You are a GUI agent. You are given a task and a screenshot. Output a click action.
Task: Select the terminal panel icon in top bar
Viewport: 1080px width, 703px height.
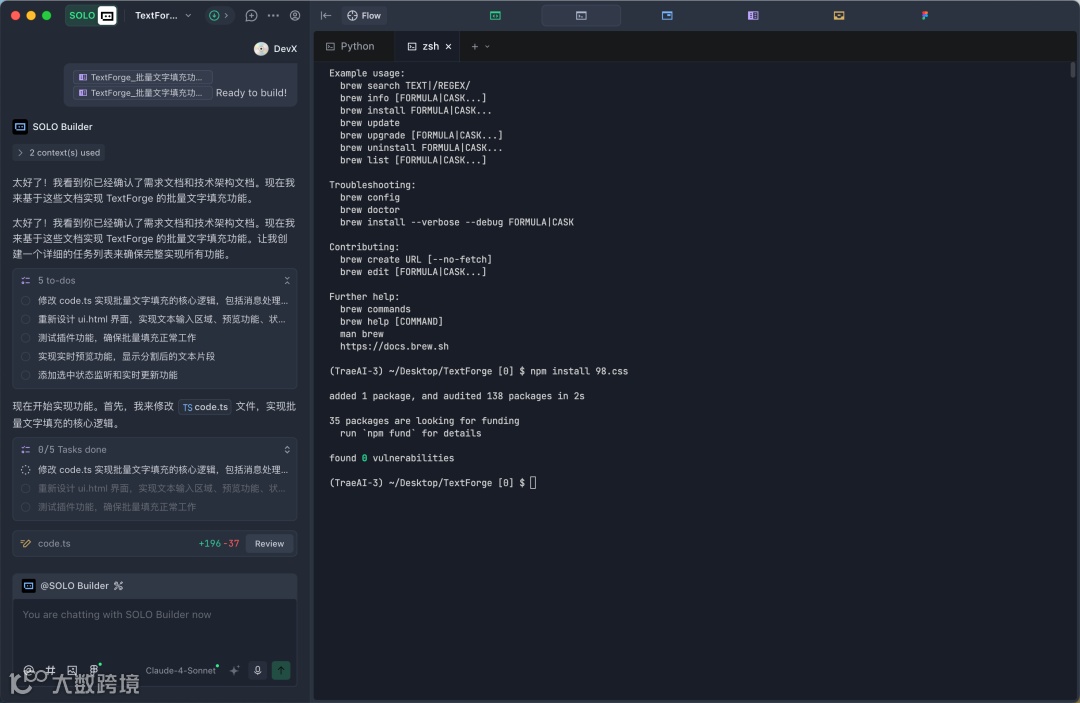click(x=581, y=15)
